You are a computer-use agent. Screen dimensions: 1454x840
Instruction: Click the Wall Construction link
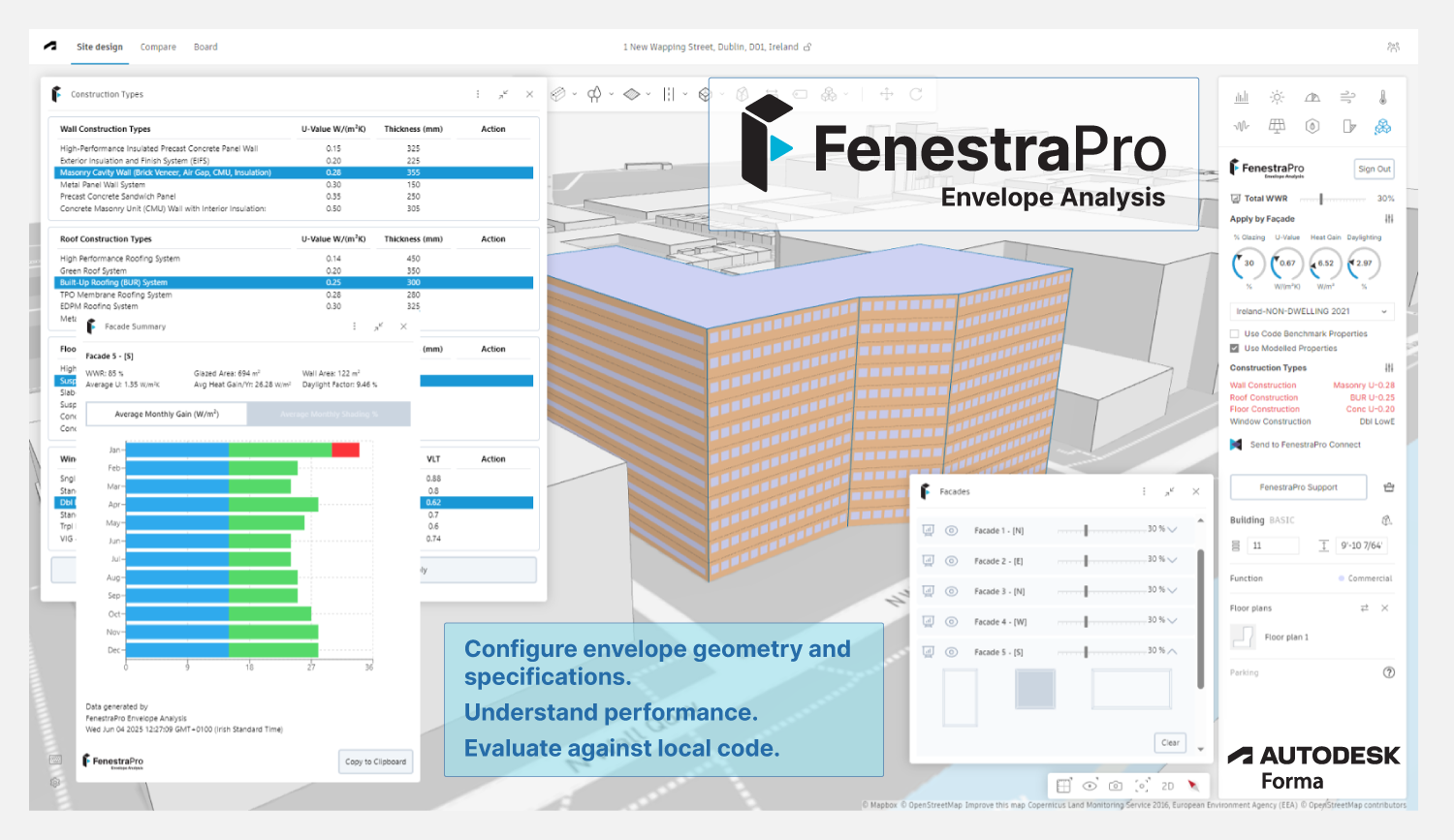tap(1263, 386)
